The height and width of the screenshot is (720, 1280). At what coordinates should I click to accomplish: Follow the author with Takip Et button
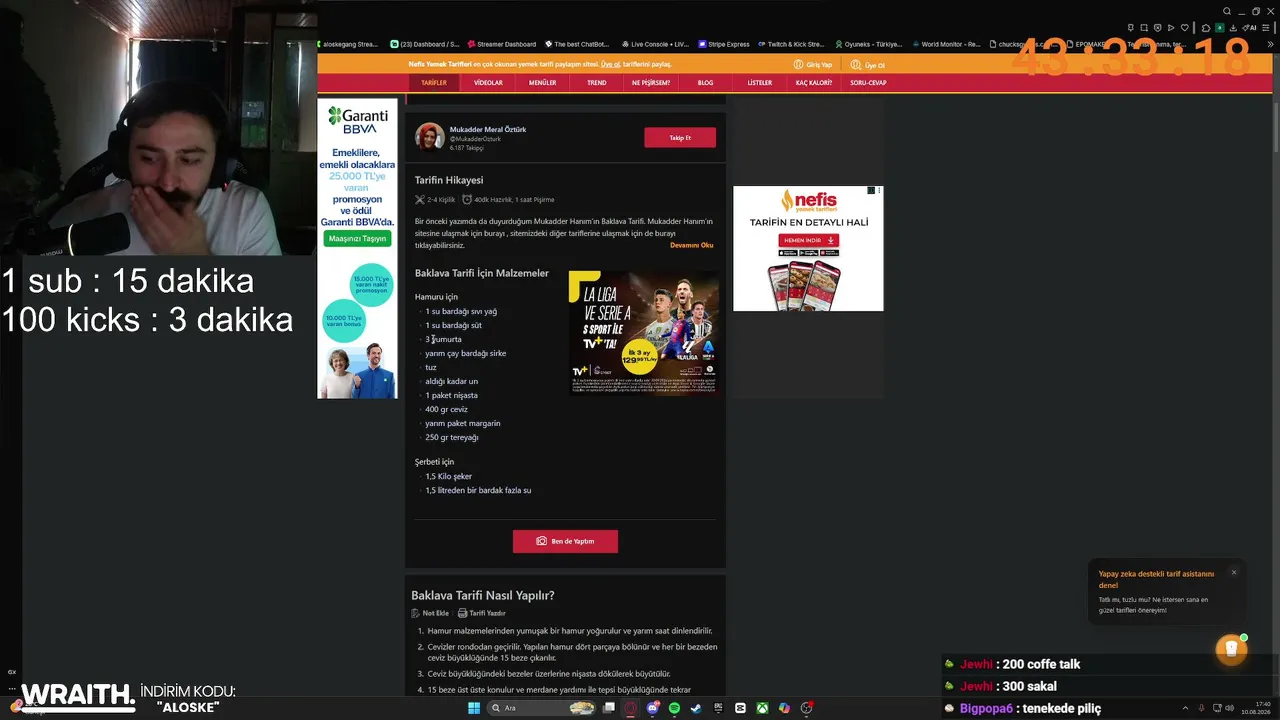point(680,137)
